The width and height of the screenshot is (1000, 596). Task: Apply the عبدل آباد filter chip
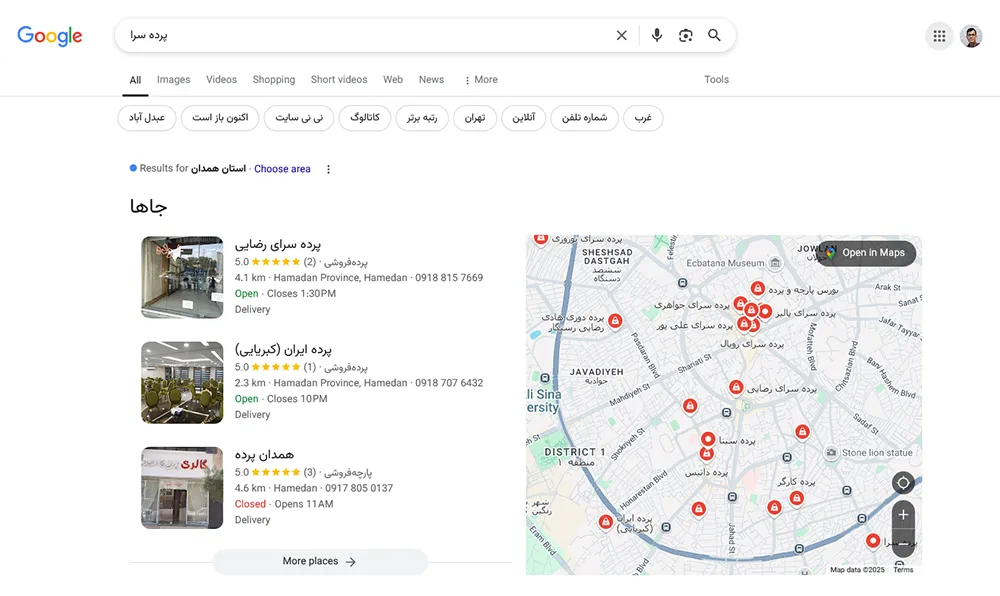(147, 118)
